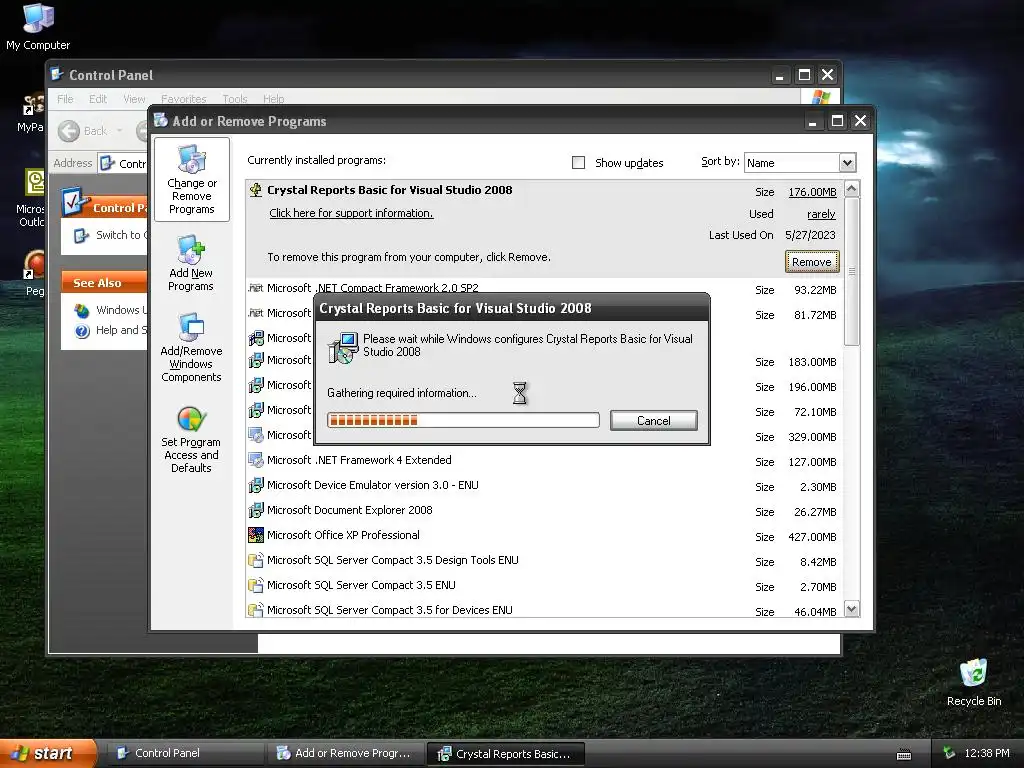Switch to Control Panel taskbar button
The height and width of the screenshot is (768, 1024).
(184, 754)
